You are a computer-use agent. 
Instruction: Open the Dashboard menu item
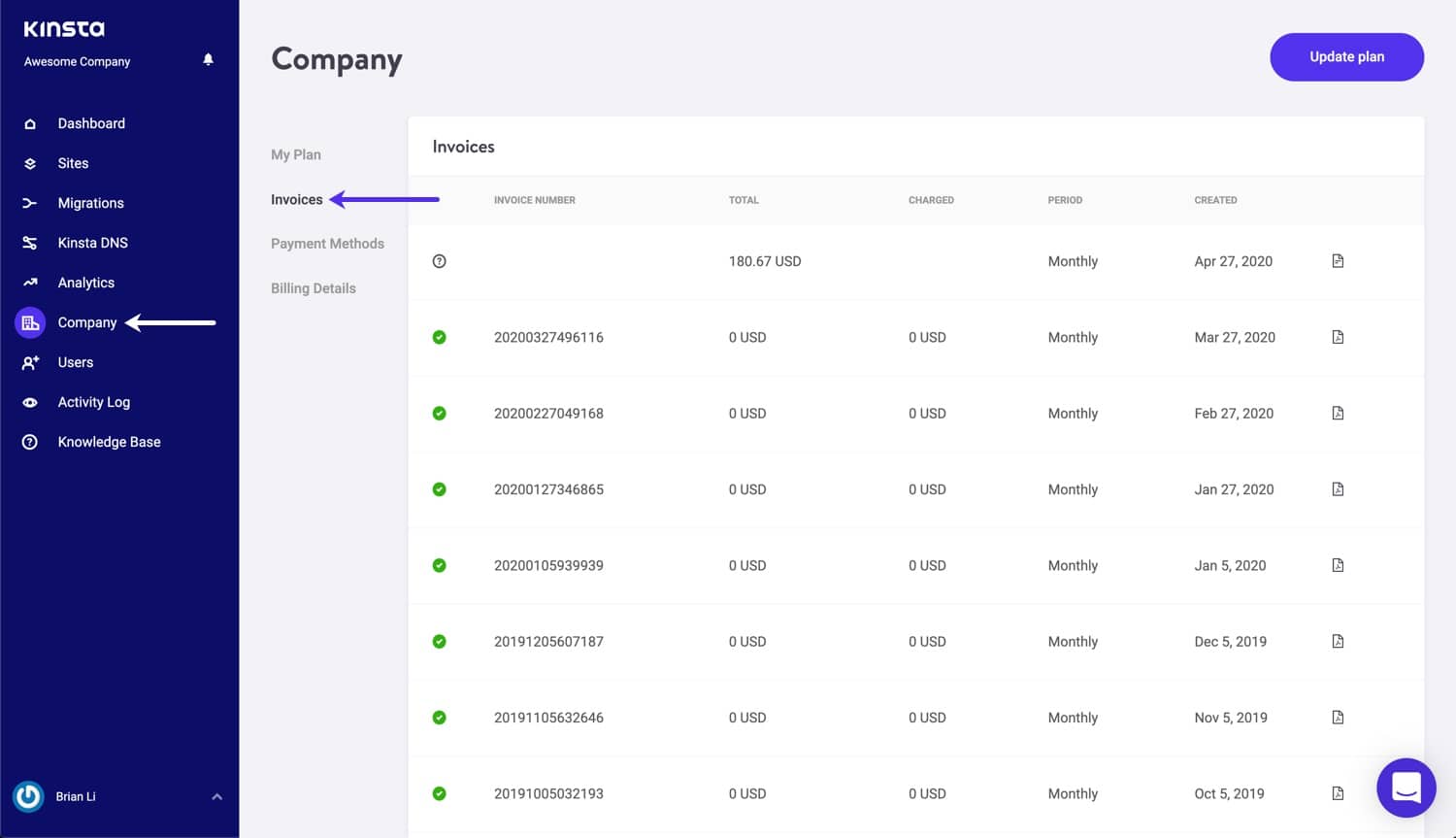(91, 124)
